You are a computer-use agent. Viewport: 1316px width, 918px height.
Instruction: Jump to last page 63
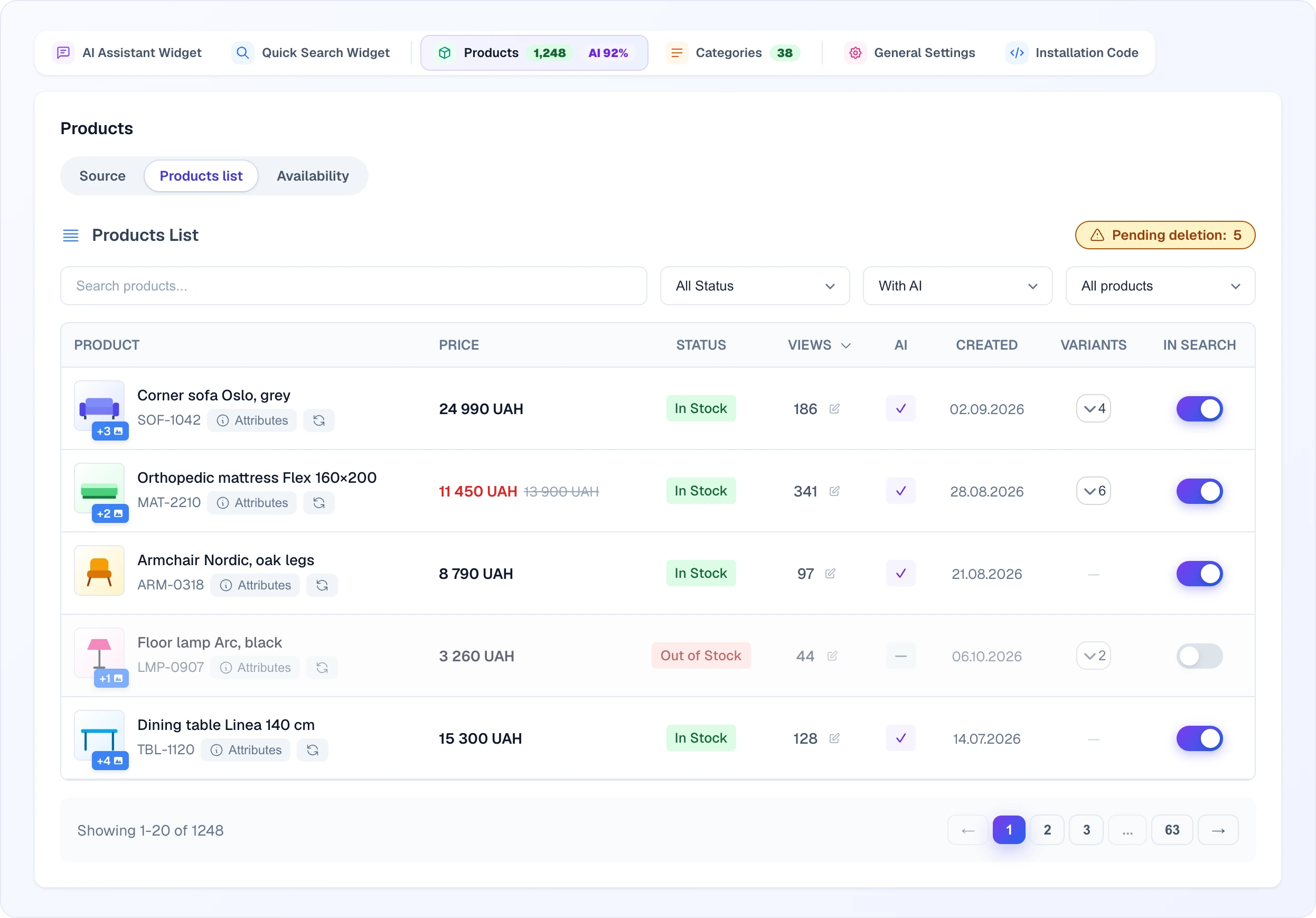pyautogui.click(x=1172, y=830)
